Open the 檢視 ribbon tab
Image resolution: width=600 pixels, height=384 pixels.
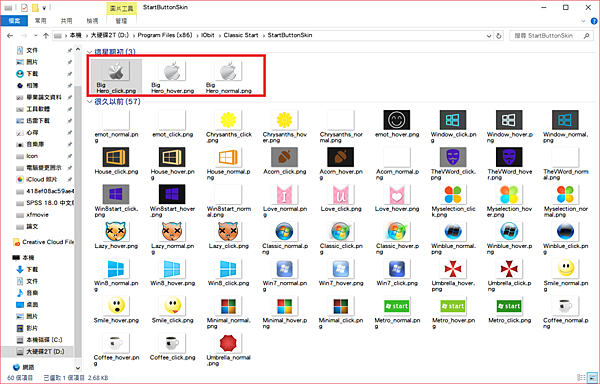[x=92, y=21]
